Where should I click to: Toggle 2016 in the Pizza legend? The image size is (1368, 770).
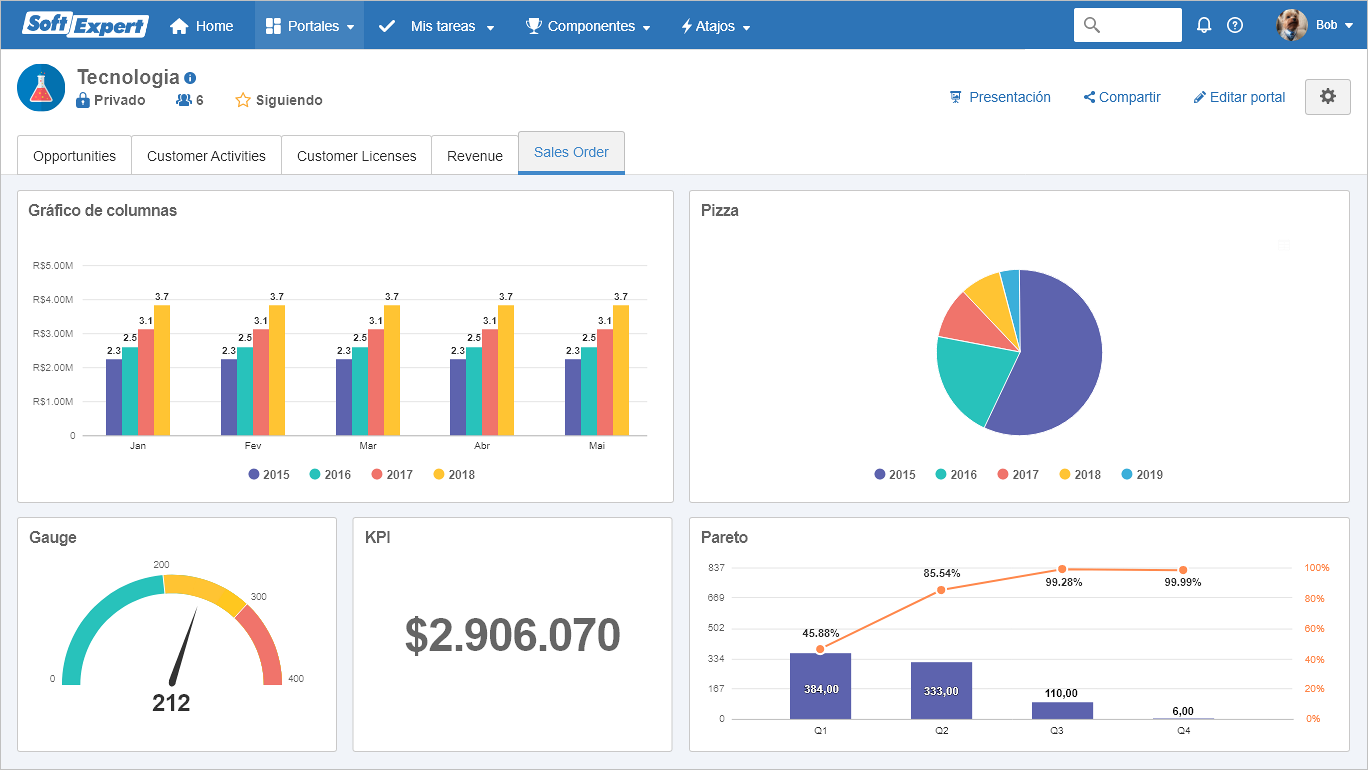pyautogui.click(x=957, y=475)
